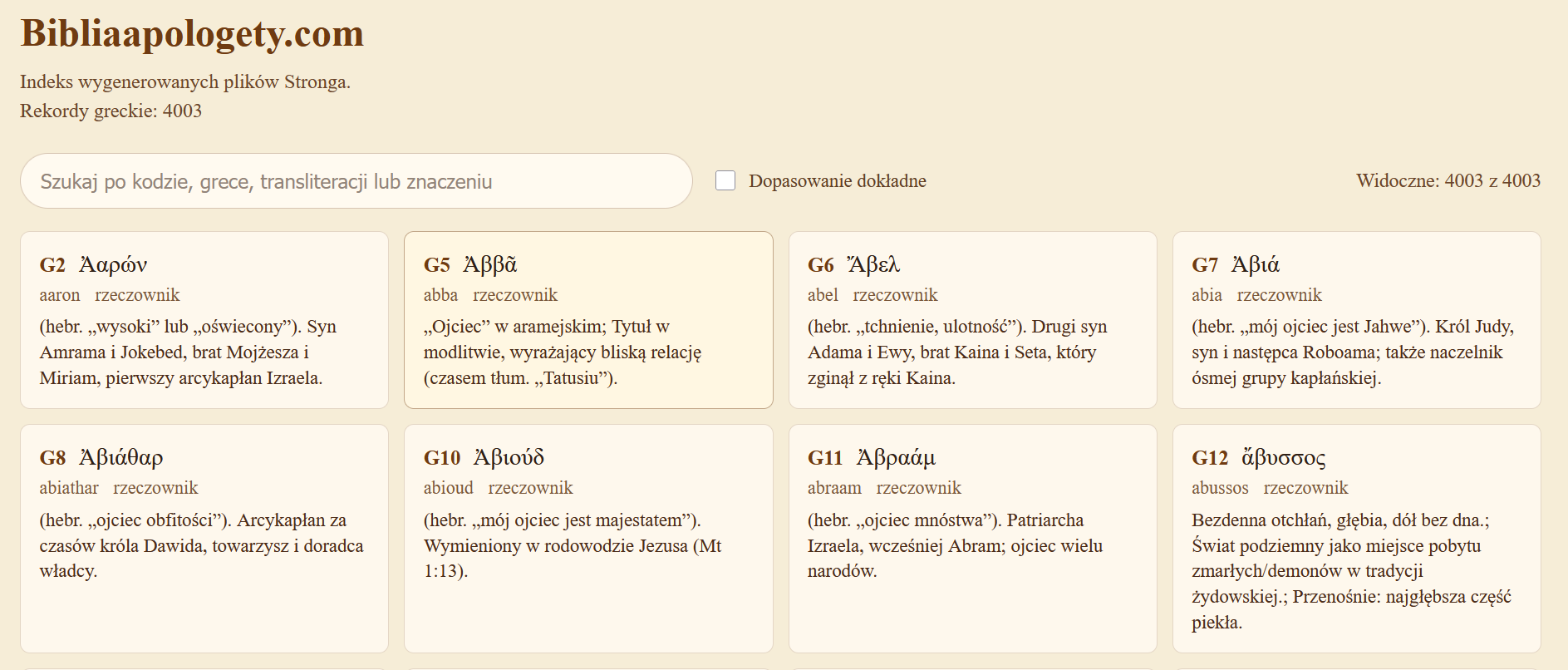Click the "Dopasowanie dokładne" label text
The width and height of the screenshot is (1568, 670).
[838, 181]
